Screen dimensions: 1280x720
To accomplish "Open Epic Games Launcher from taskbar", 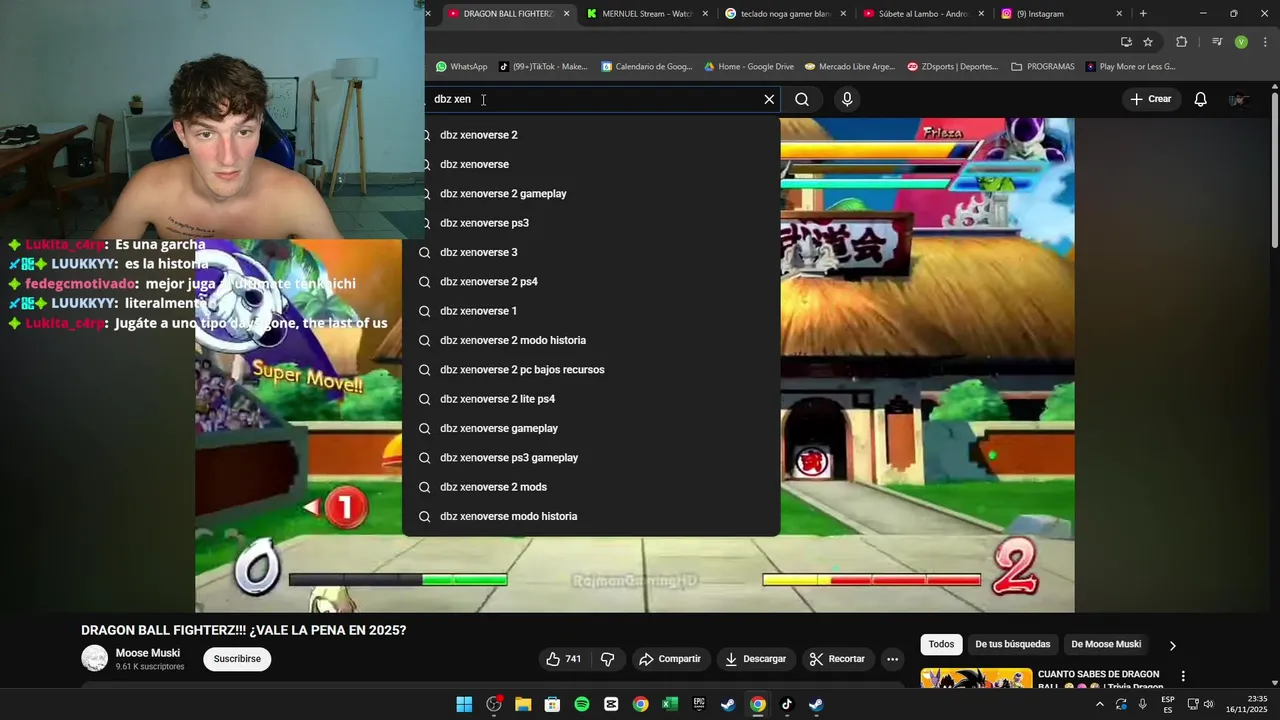I will 699,704.
